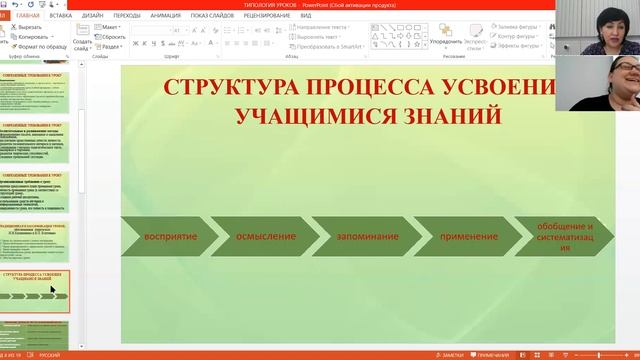Open Заливка фигуры fill color
This screenshot has width=640, height=360.
coord(516,27)
